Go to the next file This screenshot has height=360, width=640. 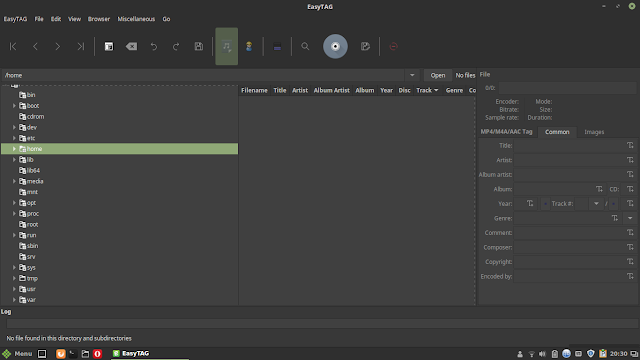pos(58,47)
